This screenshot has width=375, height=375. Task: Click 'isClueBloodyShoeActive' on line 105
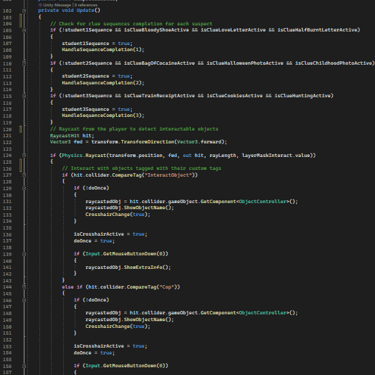(156, 30)
